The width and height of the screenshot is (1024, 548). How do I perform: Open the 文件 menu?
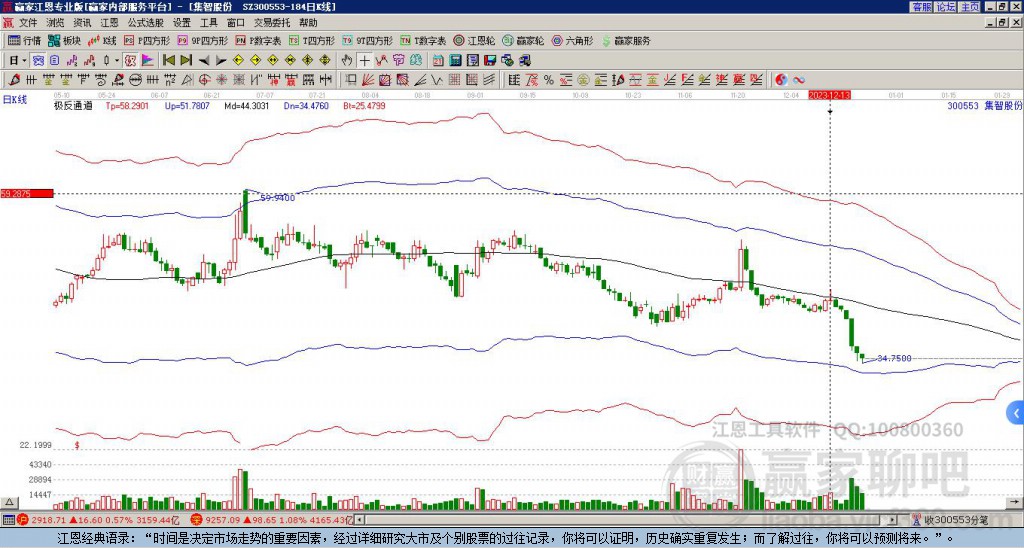(x=28, y=23)
